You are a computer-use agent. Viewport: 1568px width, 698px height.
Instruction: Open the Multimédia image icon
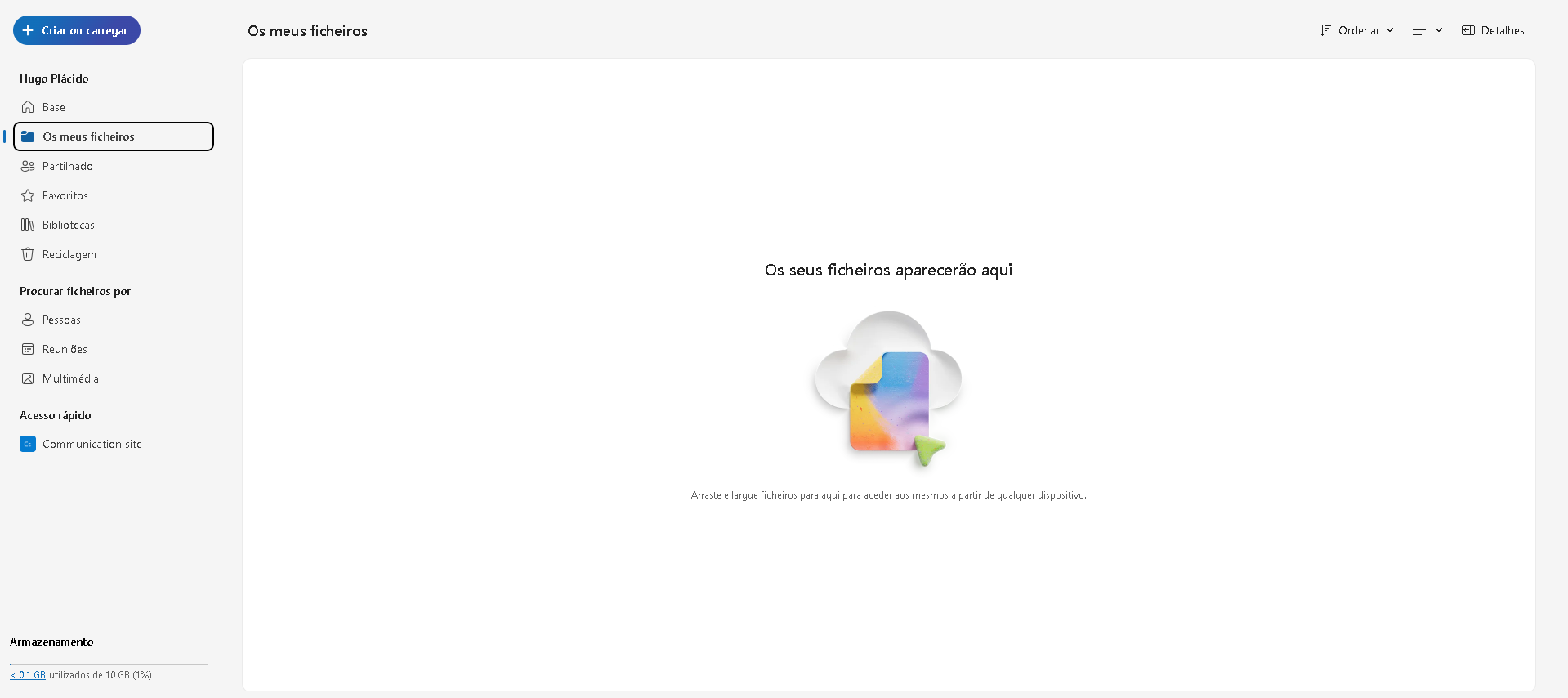(28, 378)
